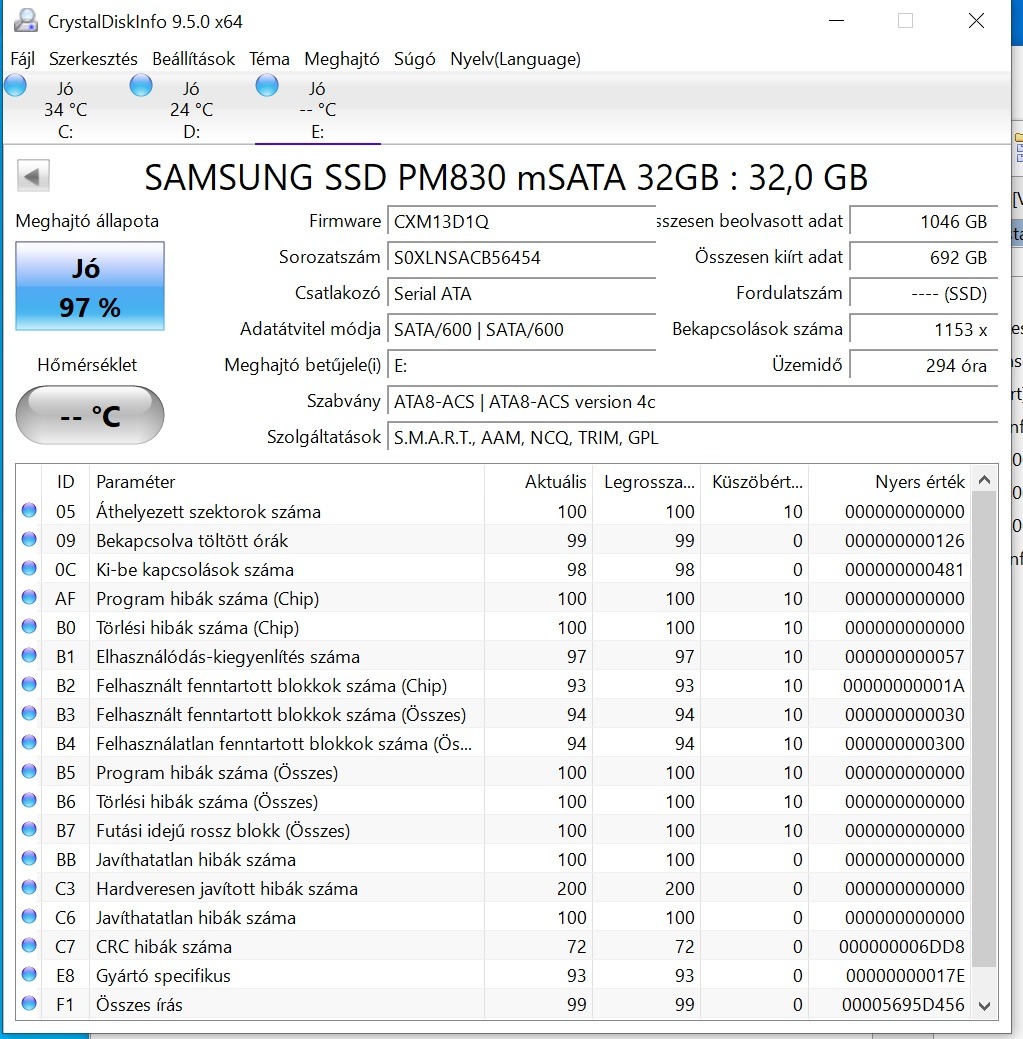
Task: Click the features field S.M.A.R.T., AAM, NCQ
Action: point(693,437)
